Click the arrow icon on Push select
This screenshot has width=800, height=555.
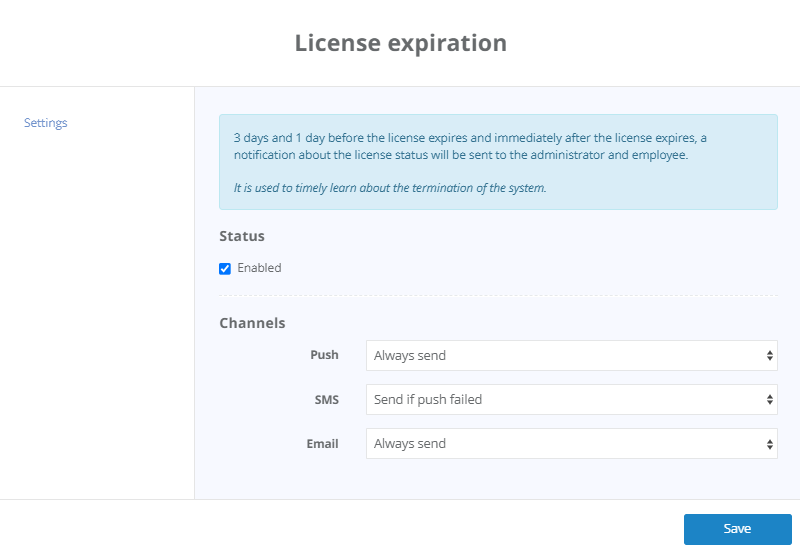(769, 356)
